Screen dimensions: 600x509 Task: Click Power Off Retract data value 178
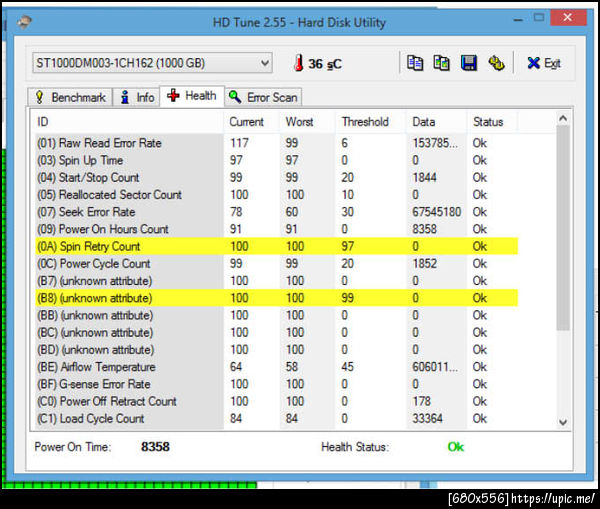coord(421,401)
